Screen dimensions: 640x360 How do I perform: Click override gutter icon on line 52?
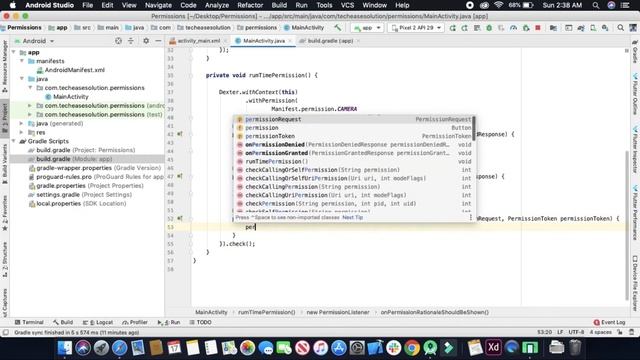[x=180, y=218]
